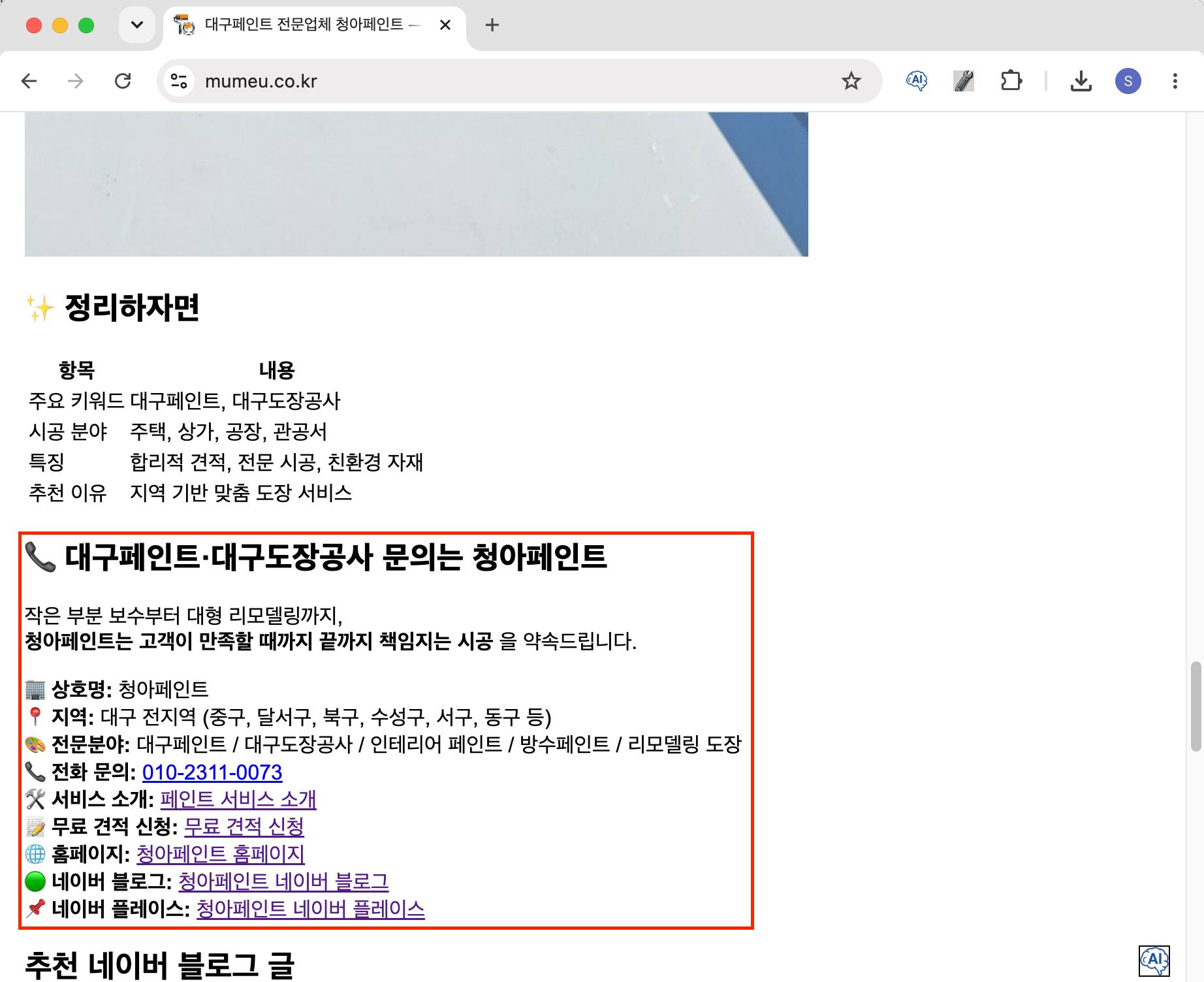Select the 합리적 견적, 전문 시공 cell
Viewport: 1204px width, 982px height.
click(x=277, y=462)
